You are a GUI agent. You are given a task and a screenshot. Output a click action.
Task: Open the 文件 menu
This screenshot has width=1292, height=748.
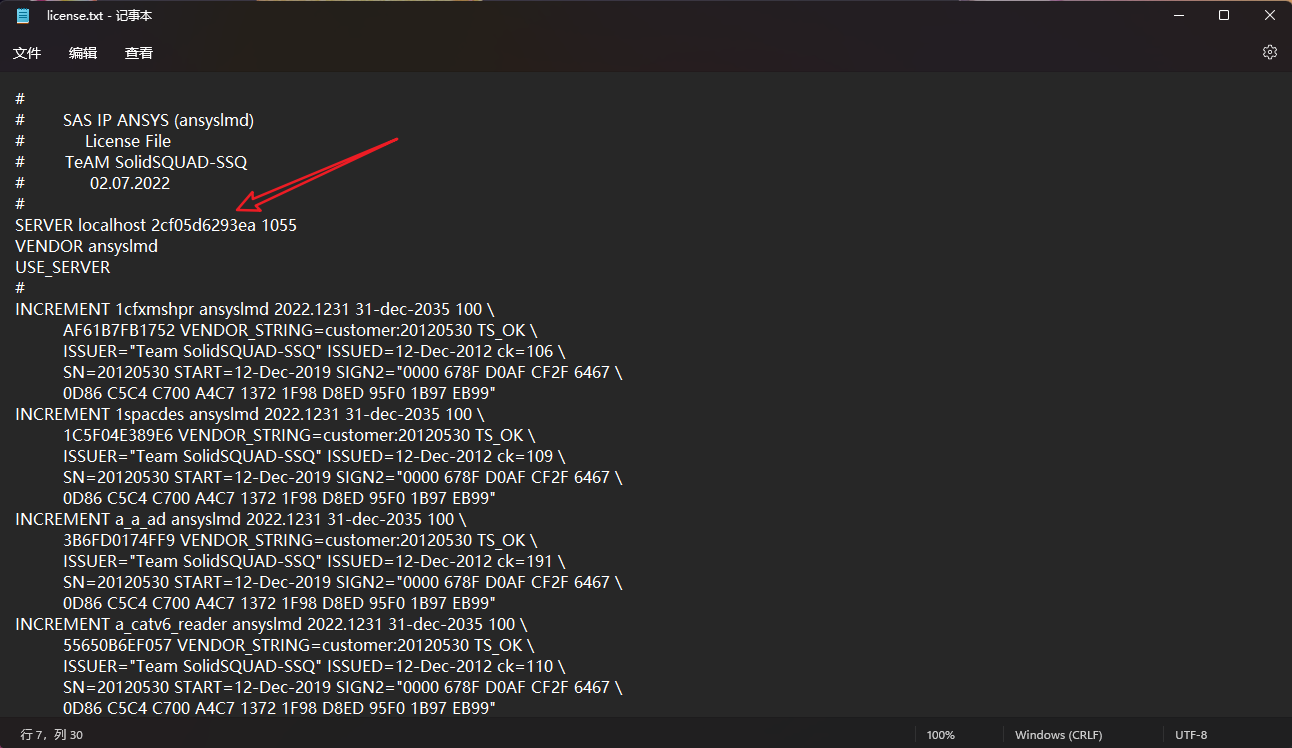pyautogui.click(x=27, y=53)
